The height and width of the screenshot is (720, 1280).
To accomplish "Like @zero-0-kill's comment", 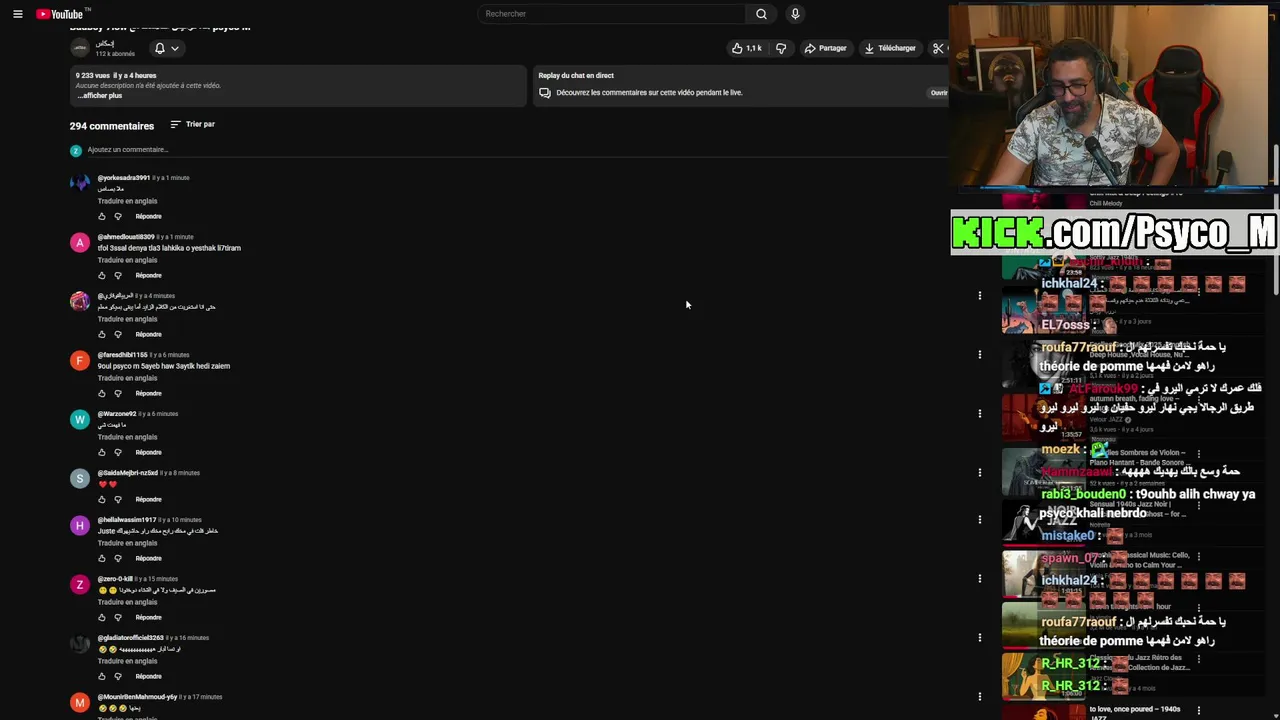I will pyautogui.click(x=101, y=617).
